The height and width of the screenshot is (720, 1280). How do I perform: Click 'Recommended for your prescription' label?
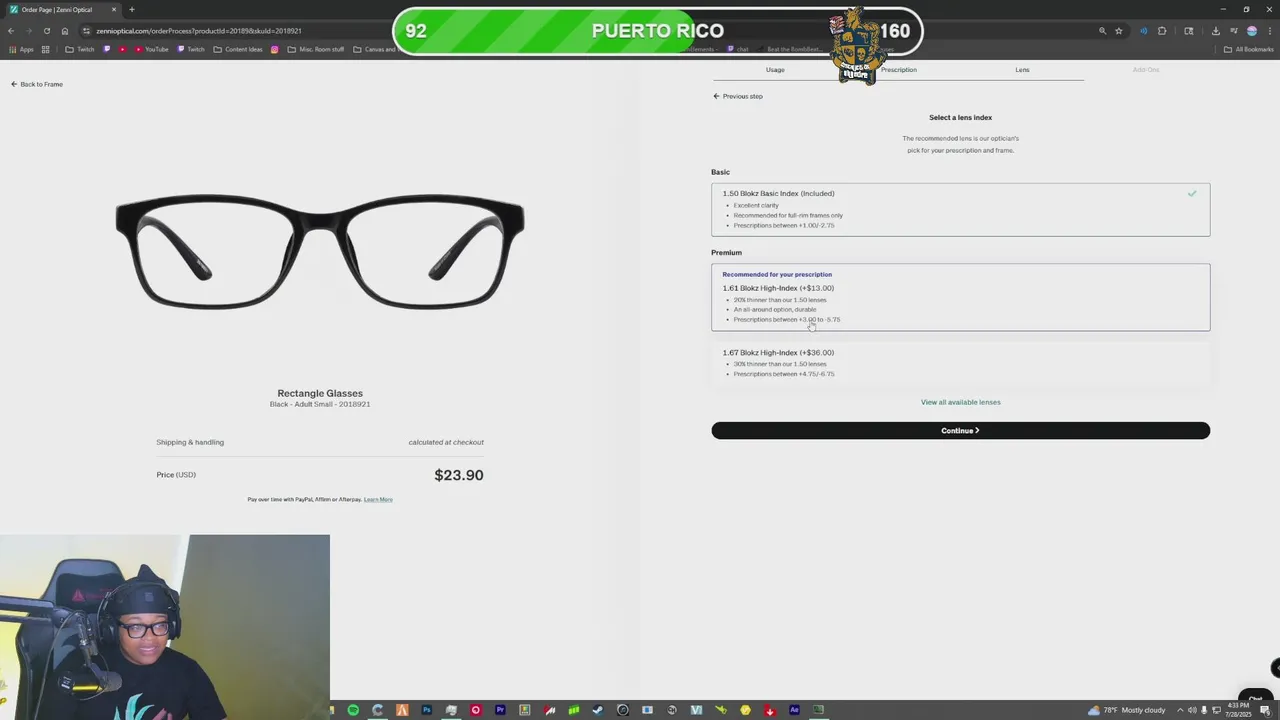[777, 274]
